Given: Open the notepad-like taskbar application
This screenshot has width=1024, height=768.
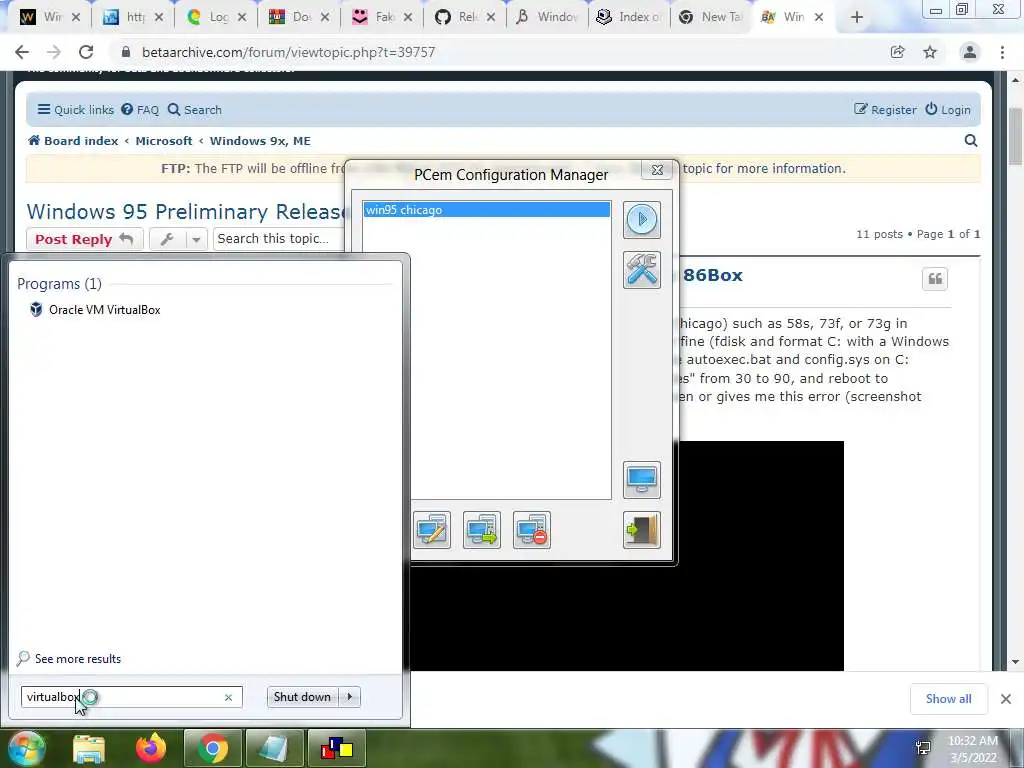Looking at the screenshot, I should point(274,748).
